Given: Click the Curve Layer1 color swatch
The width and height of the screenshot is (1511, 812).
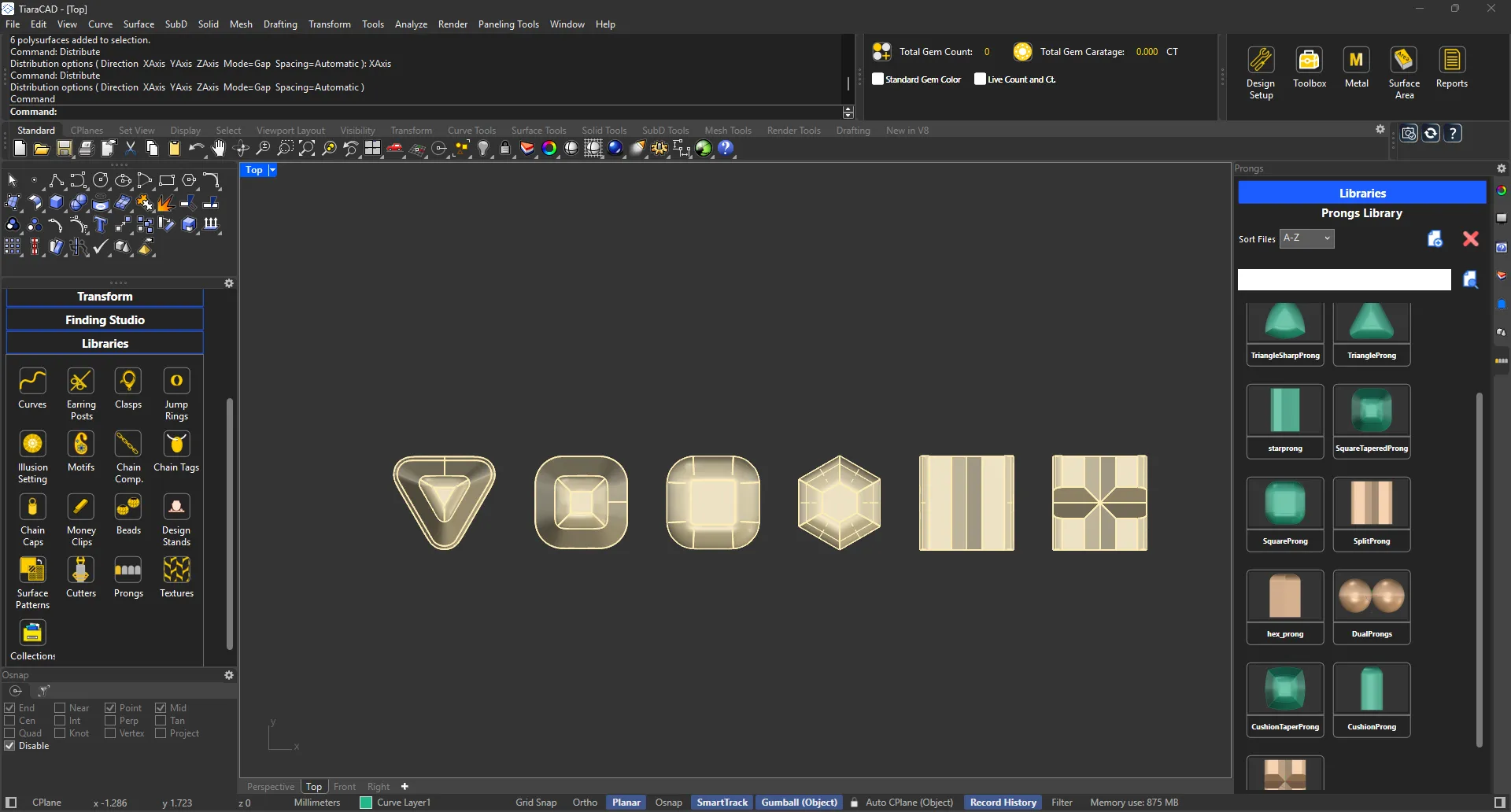Looking at the screenshot, I should click(366, 803).
